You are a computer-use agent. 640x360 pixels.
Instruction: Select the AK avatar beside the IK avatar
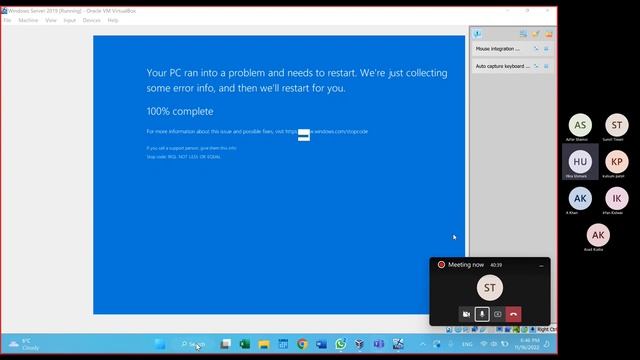[580, 198]
